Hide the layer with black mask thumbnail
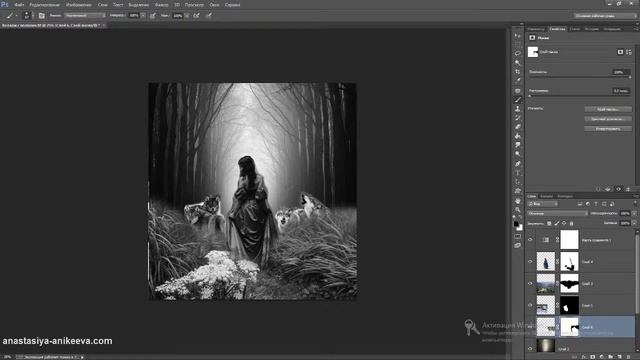The width and height of the screenshot is (640, 360). tap(530, 305)
